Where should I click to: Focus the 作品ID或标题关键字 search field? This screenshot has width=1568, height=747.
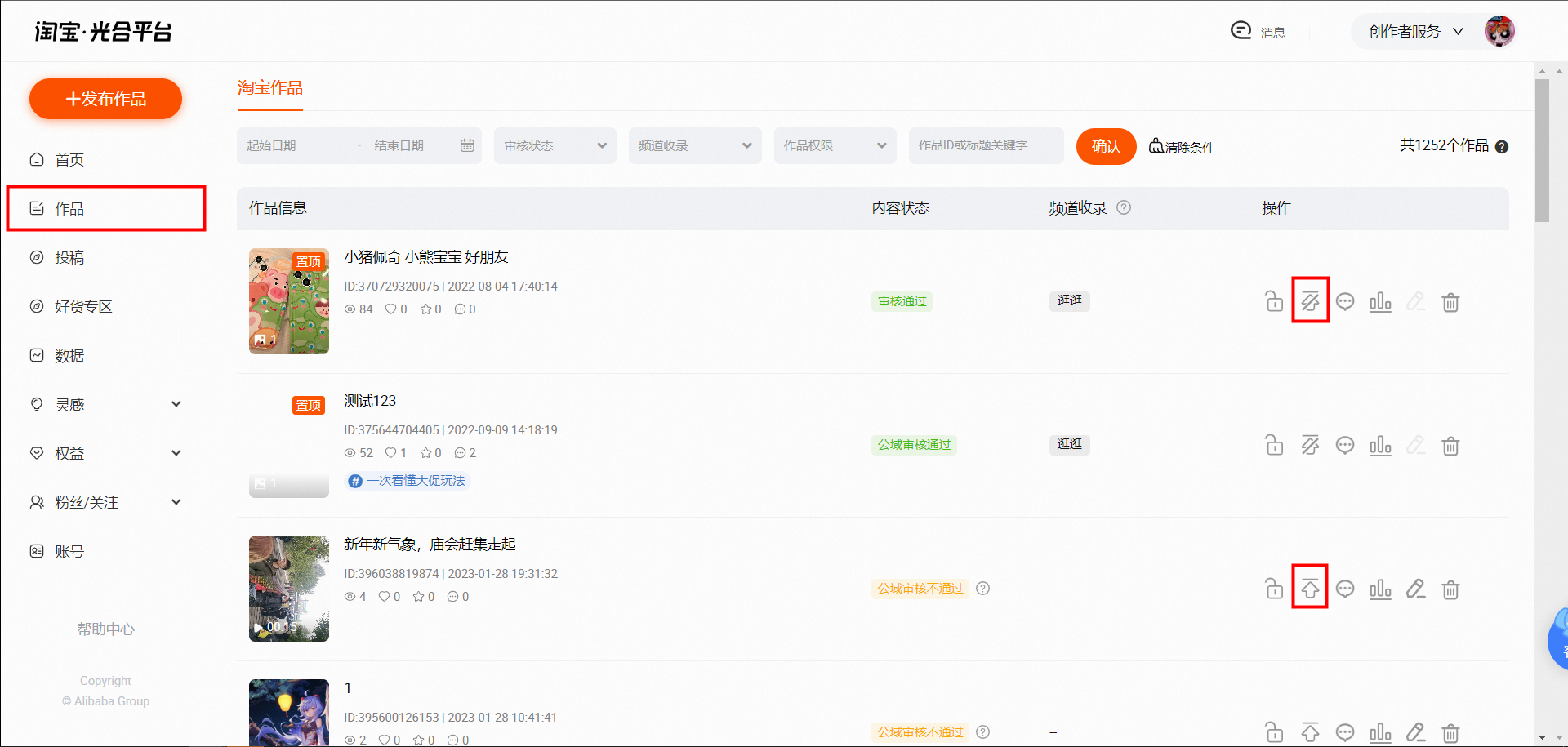tap(987, 145)
